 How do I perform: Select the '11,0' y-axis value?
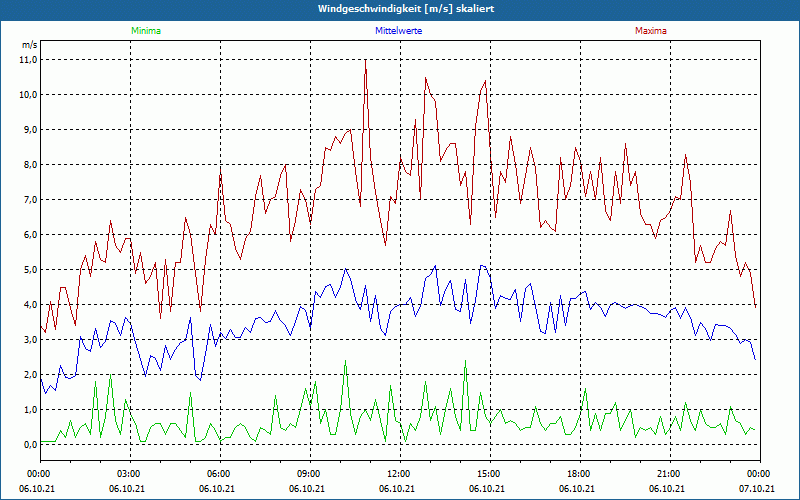[x=30, y=60]
